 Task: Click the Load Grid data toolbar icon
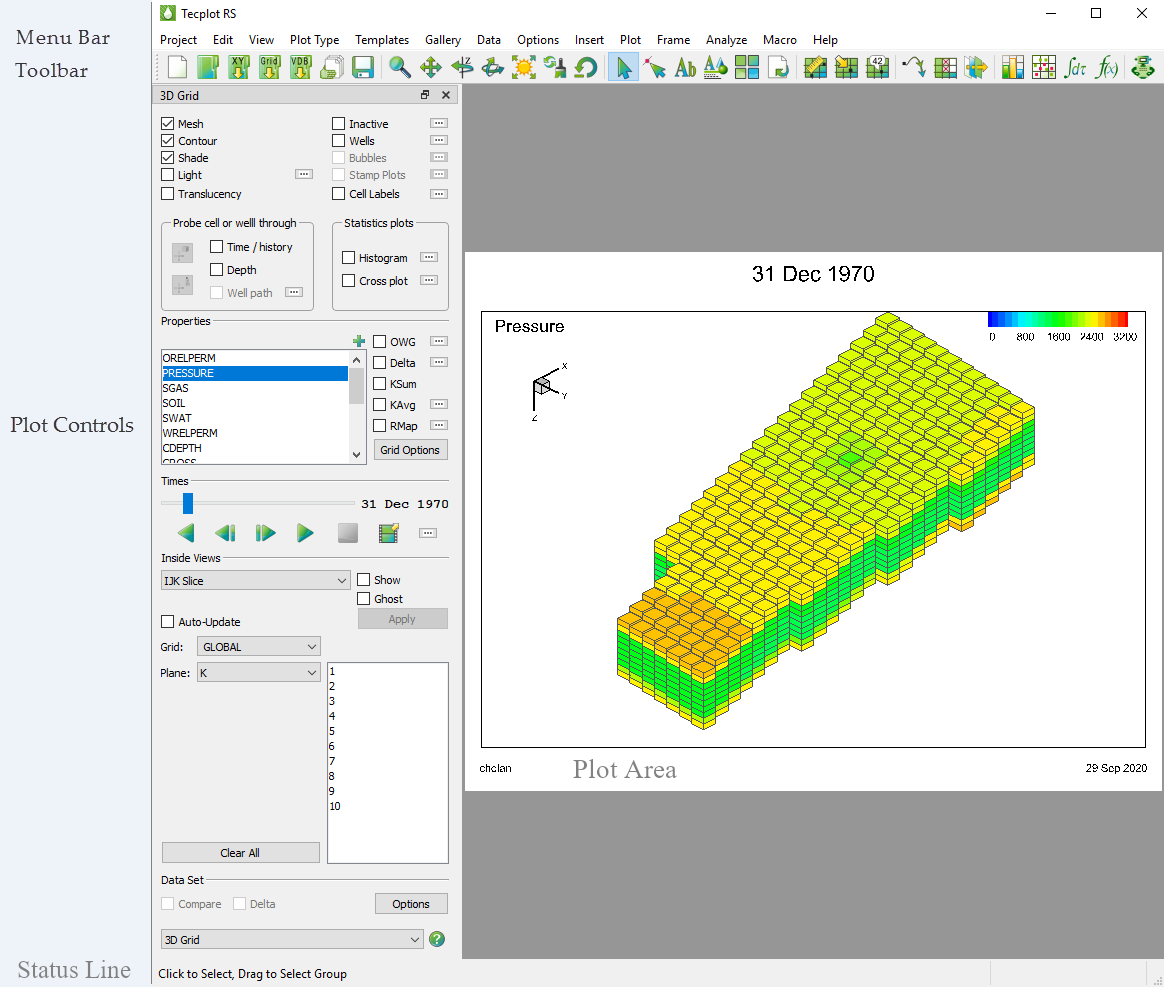coord(269,68)
